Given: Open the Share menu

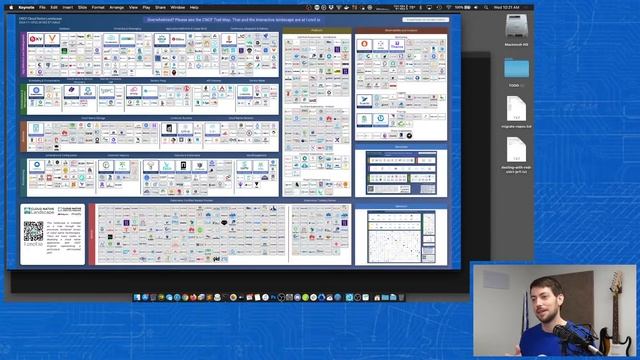Looking at the screenshot, I should coord(160,7).
